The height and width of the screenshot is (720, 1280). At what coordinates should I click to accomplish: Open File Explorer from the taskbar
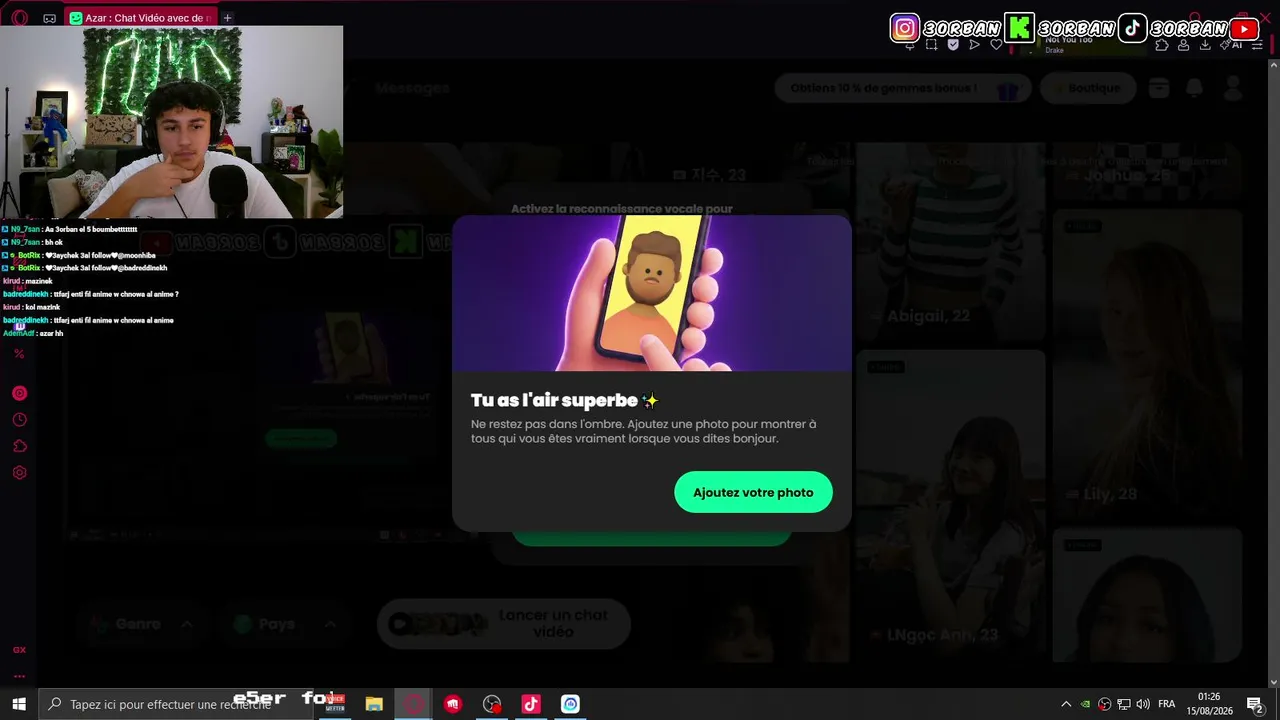coord(374,704)
